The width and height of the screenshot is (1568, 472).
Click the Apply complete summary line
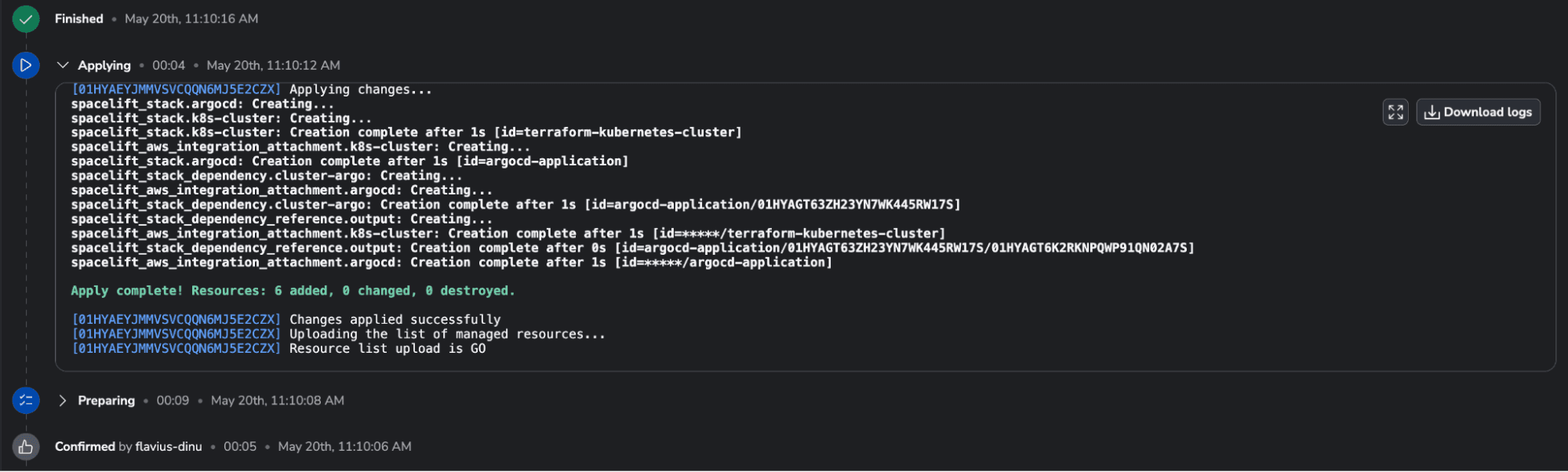tap(293, 290)
